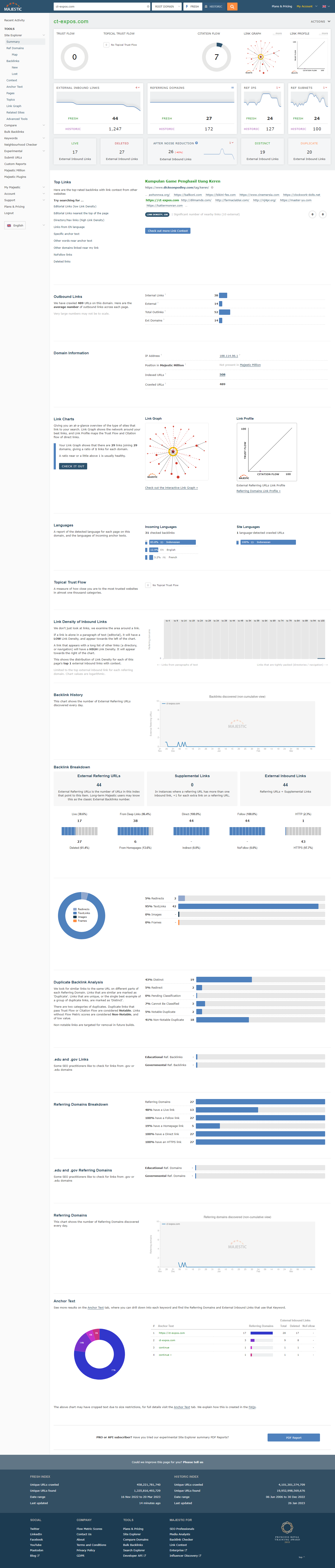Open the Anchor Text sidebar item
Image resolution: width=335 pixels, height=1568 pixels.
15,86
